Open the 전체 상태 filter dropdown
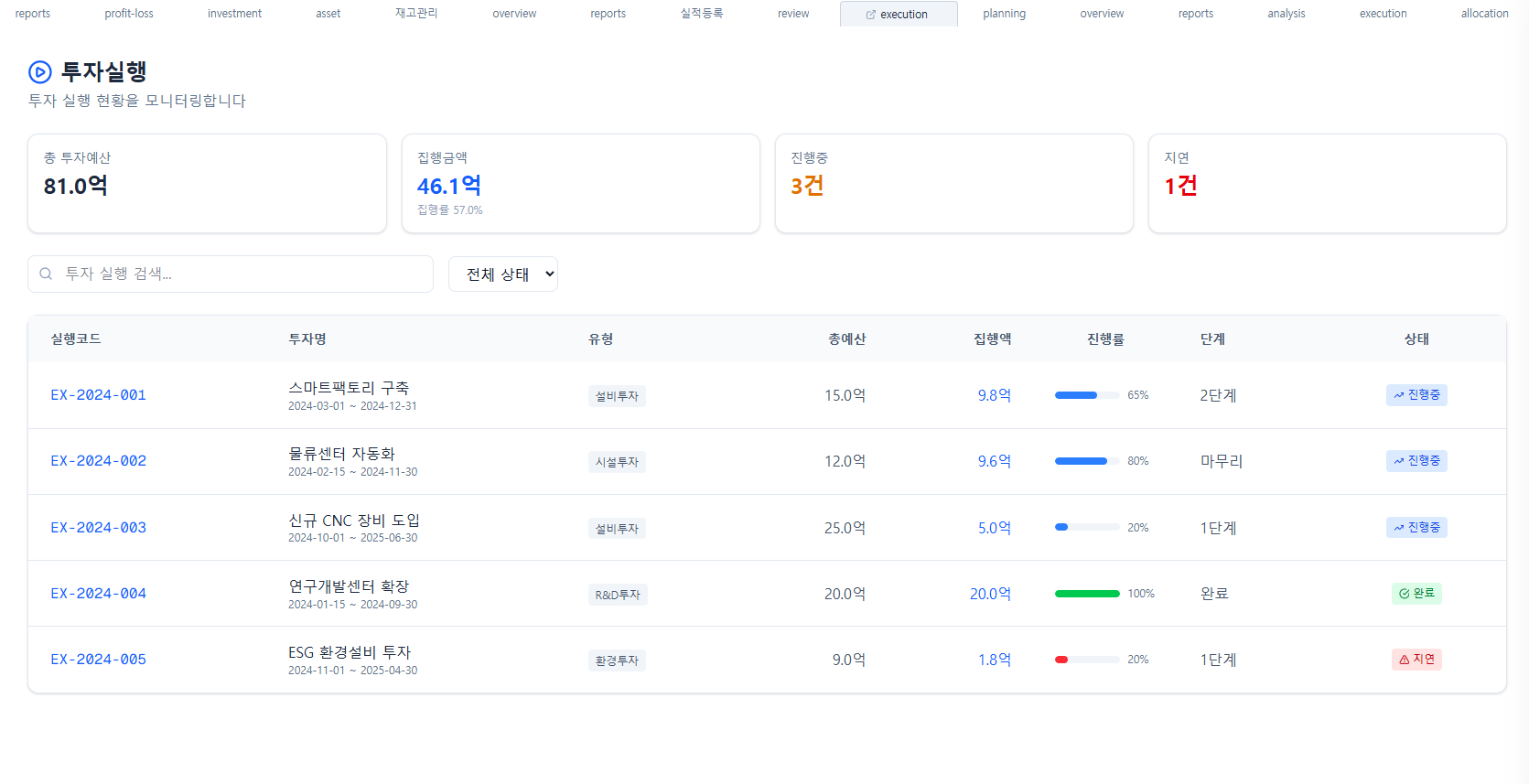This screenshot has height=784, width=1529. click(502, 274)
